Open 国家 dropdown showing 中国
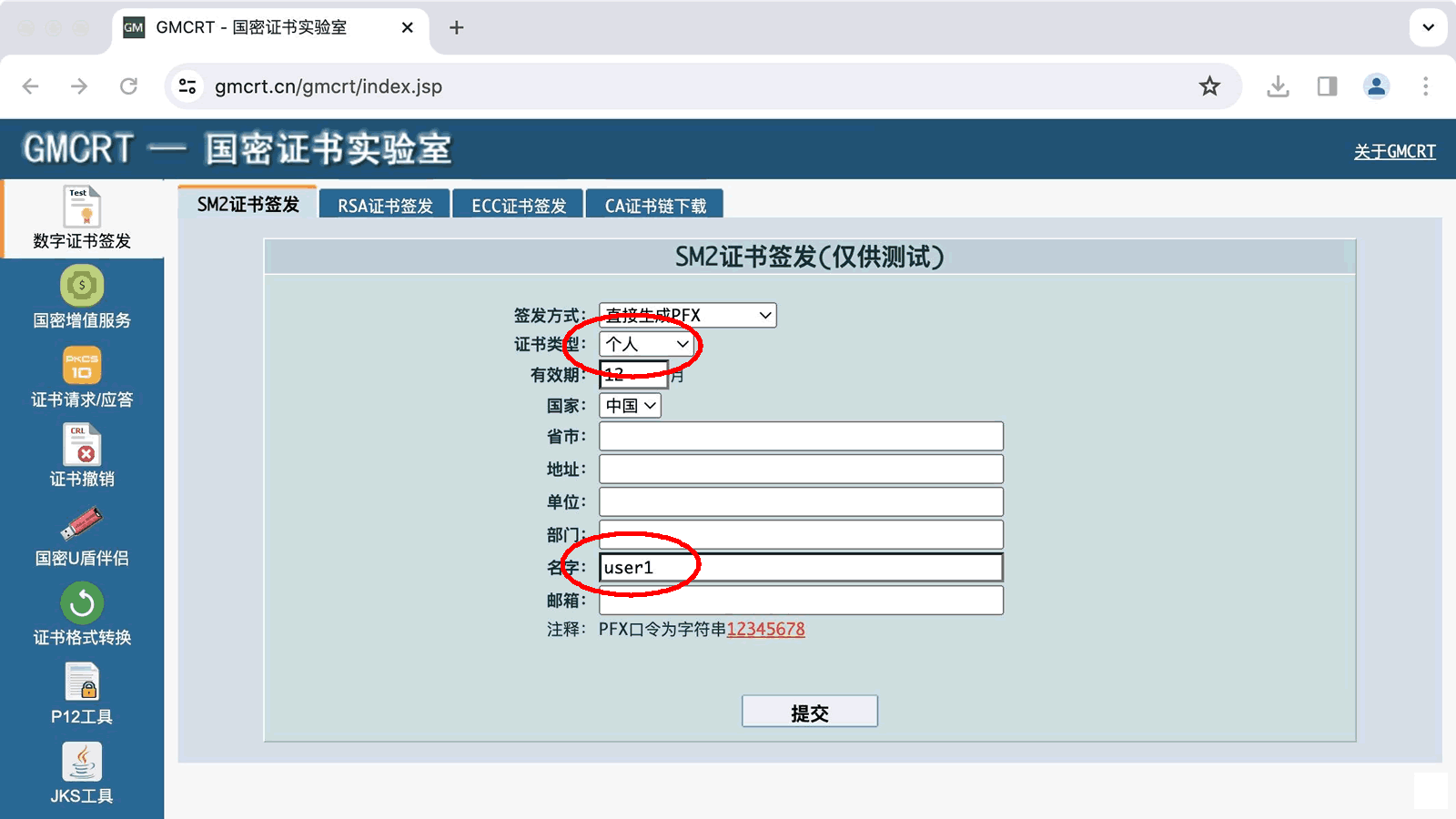 click(x=630, y=405)
